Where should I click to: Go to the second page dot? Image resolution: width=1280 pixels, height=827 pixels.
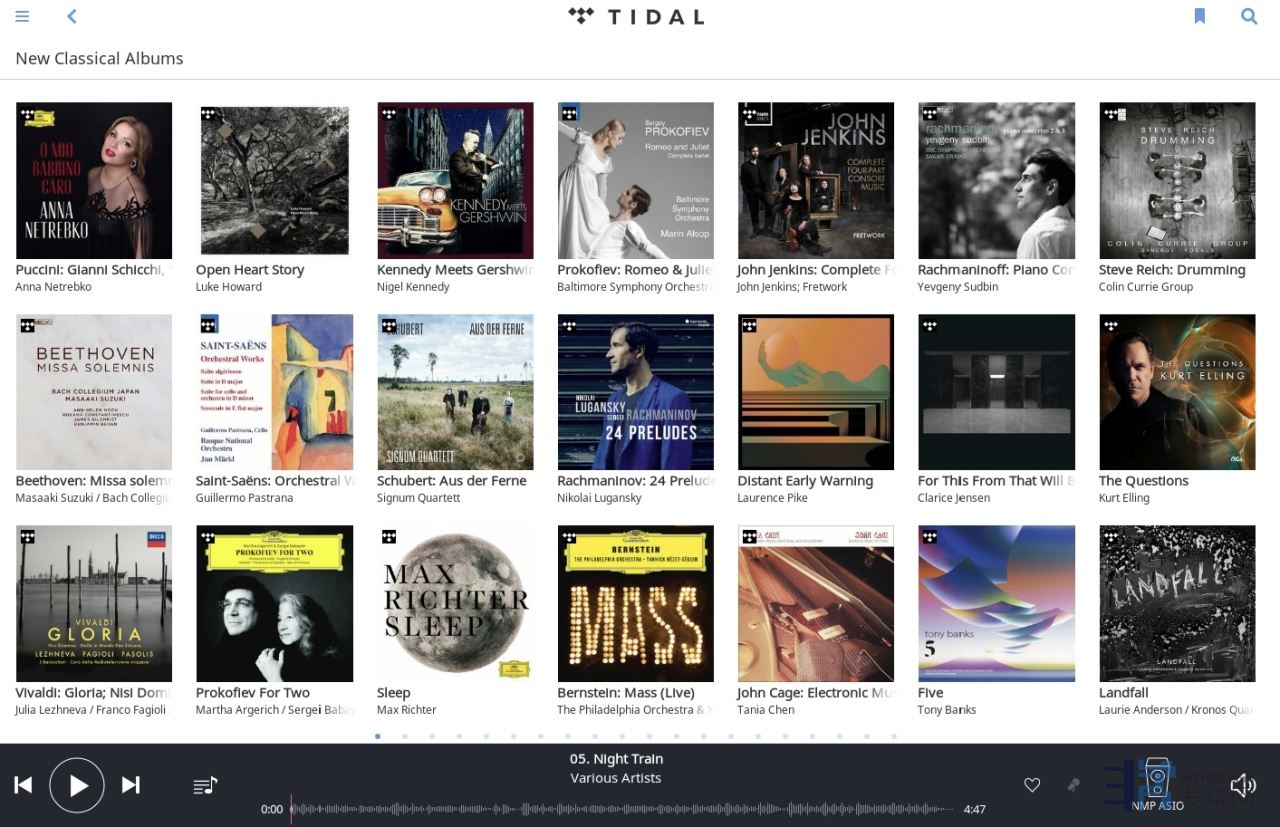[405, 736]
